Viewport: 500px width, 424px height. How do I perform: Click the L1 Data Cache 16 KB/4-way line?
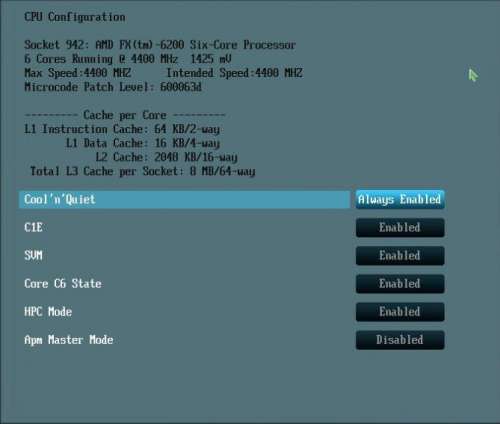143,143
